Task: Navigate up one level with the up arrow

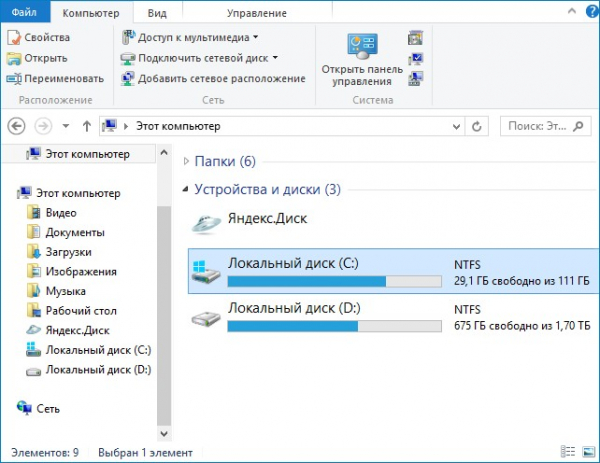Action: tap(87, 126)
